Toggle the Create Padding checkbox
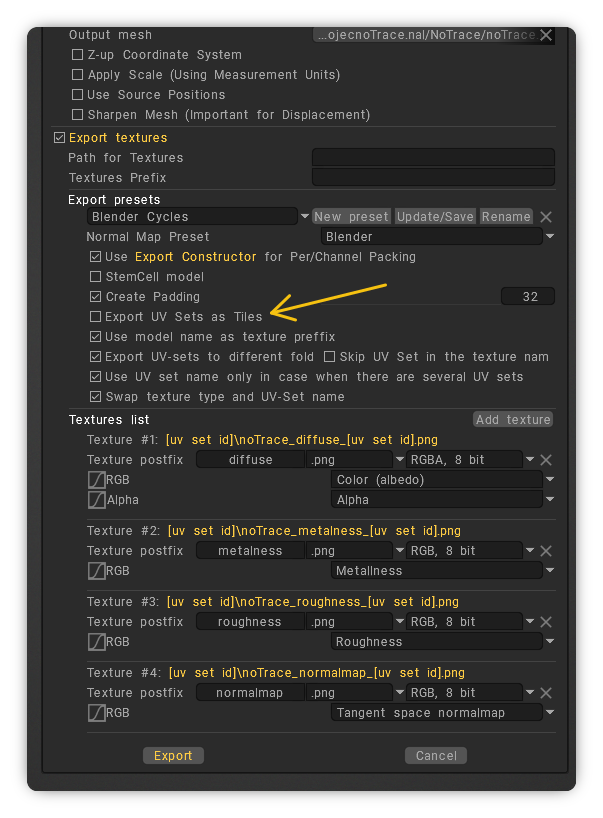Viewport: 603px width, 818px height. 96,297
